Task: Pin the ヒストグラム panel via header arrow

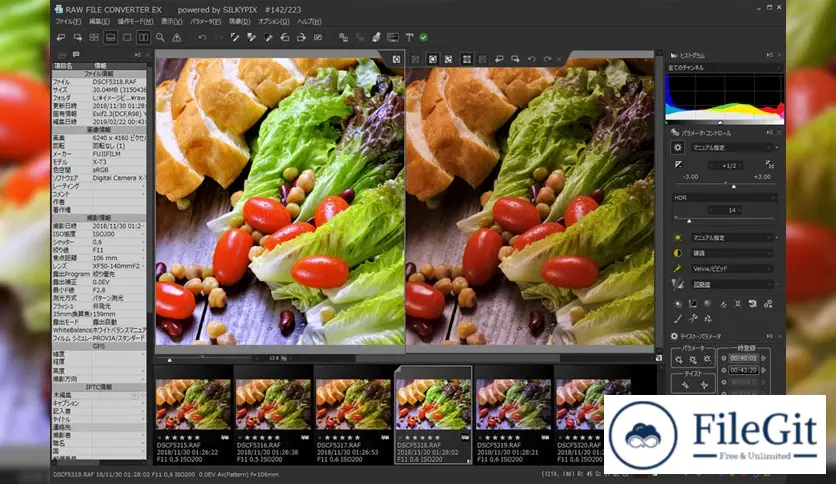Action: click(769, 55)
